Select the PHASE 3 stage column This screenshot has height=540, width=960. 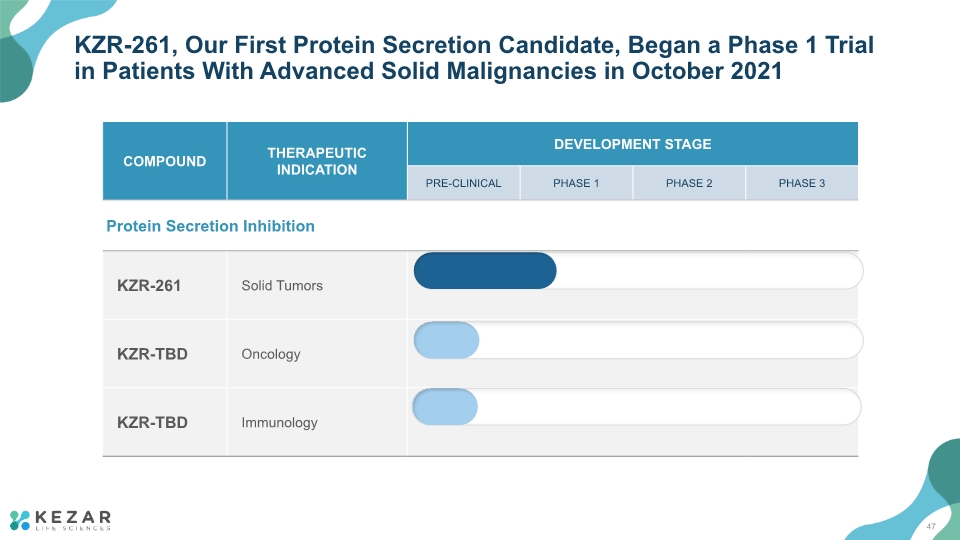click(x=801, y=183)
